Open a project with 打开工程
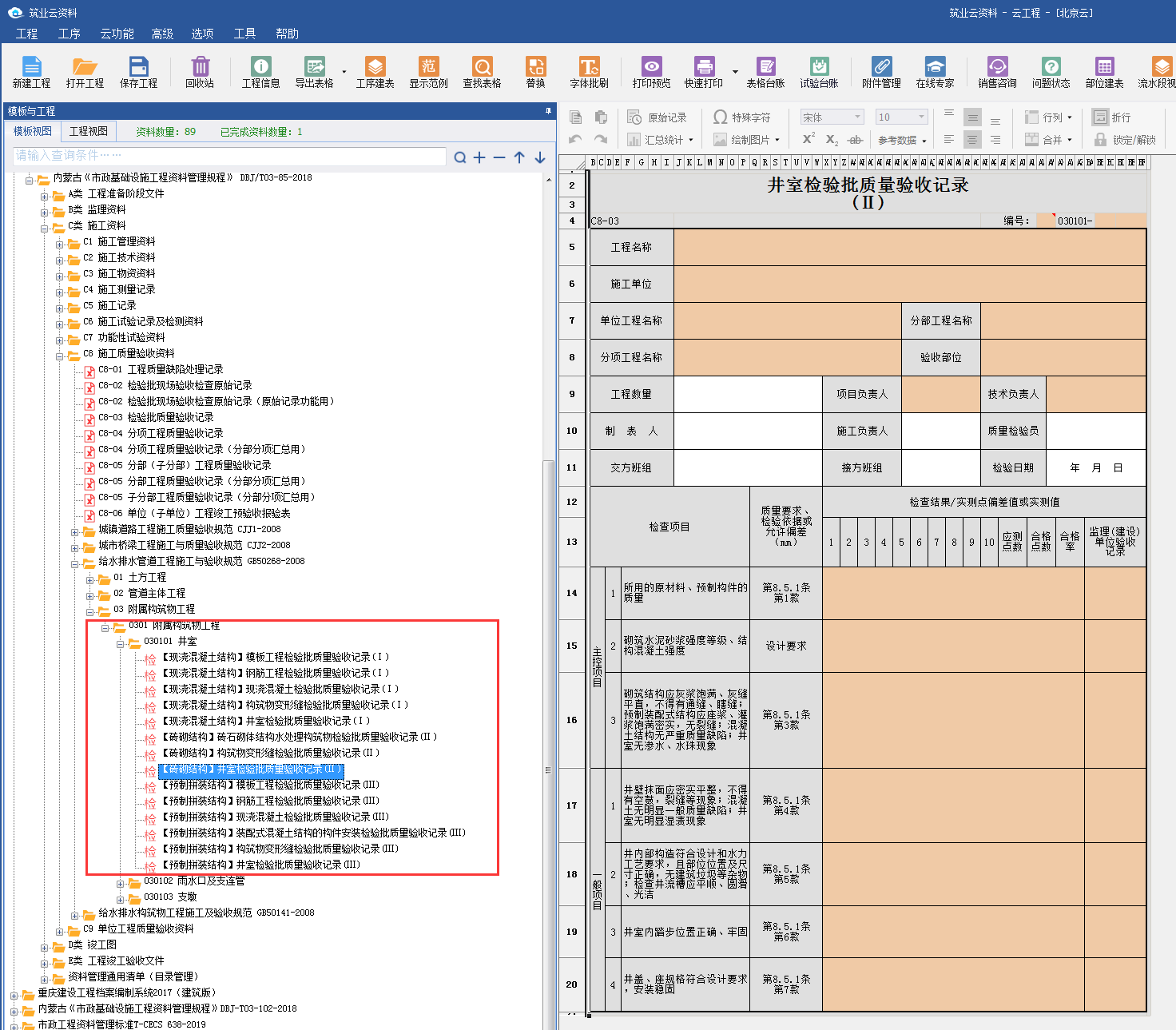 coord(85,72)
